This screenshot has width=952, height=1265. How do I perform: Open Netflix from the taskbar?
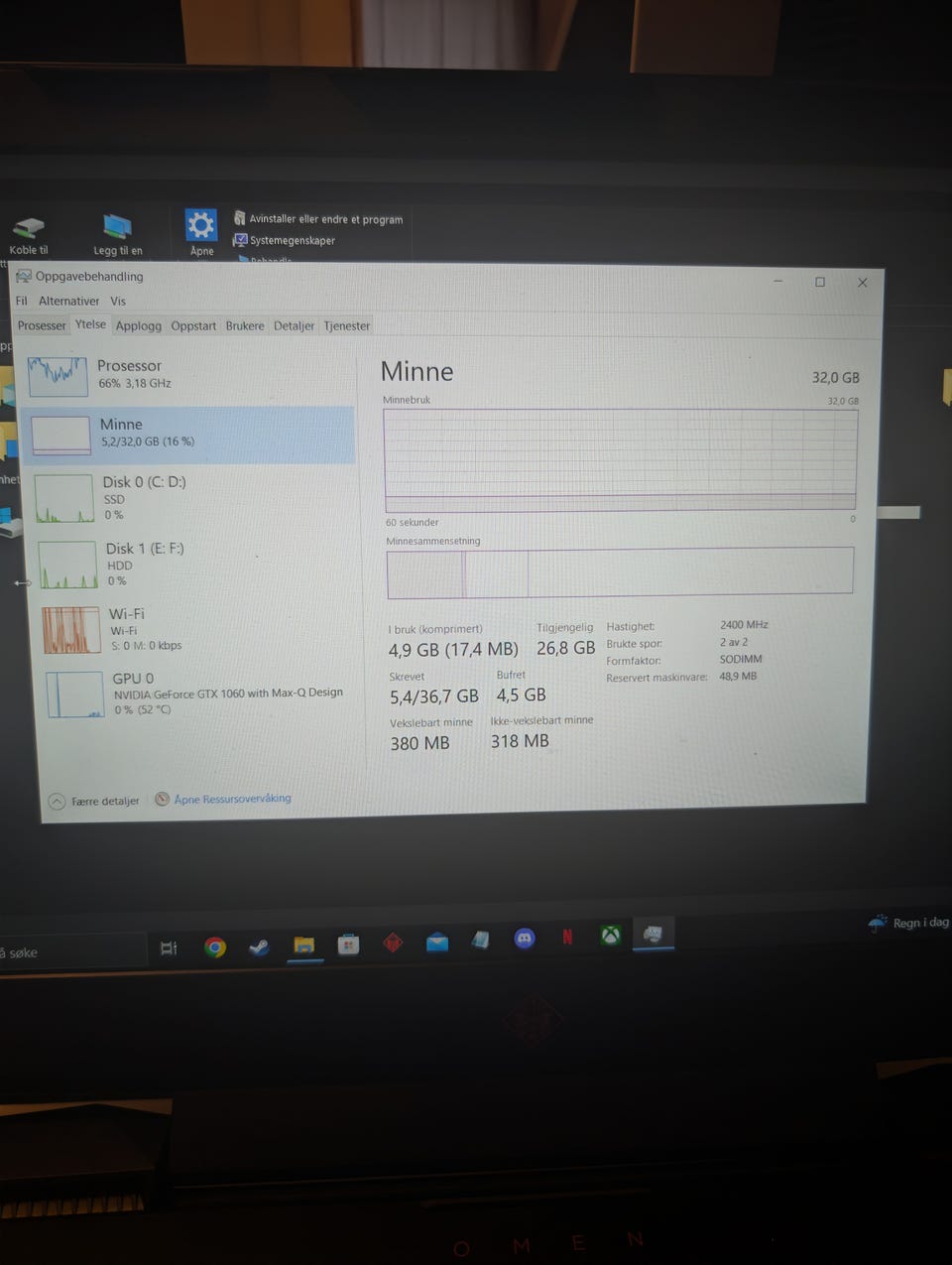click(567, 936)
